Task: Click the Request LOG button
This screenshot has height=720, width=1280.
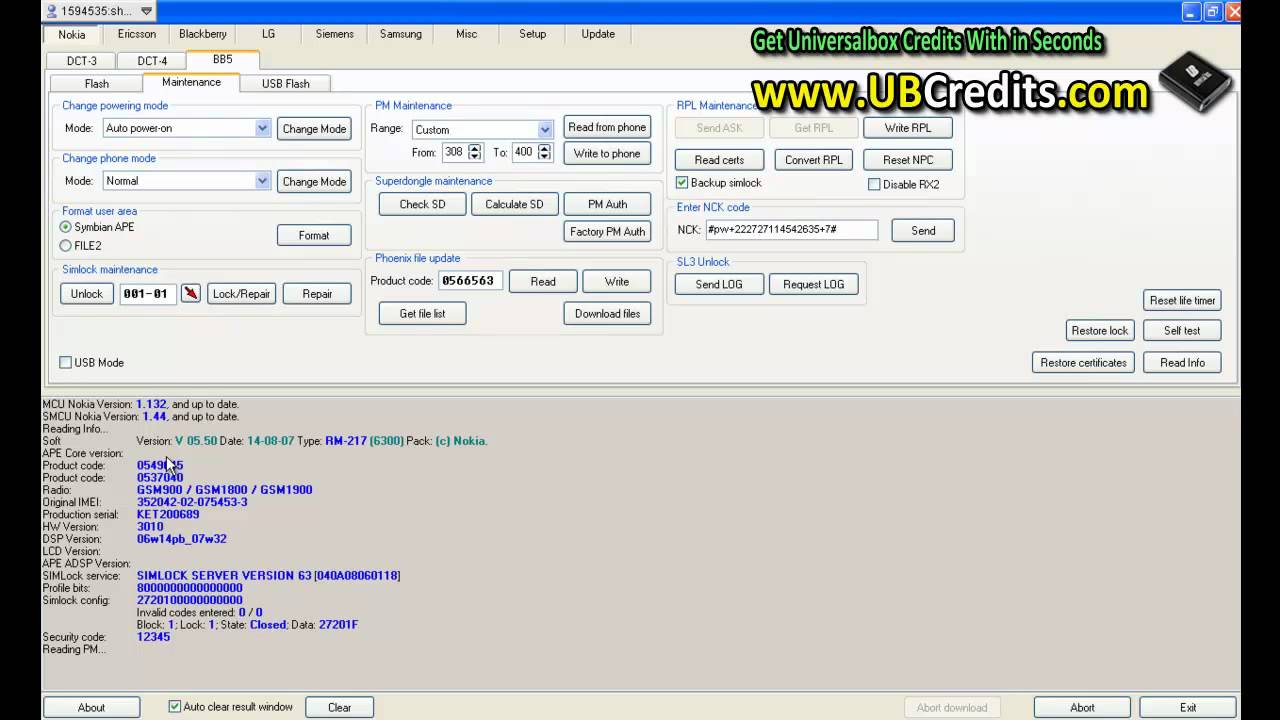Action: coord(814,284)
